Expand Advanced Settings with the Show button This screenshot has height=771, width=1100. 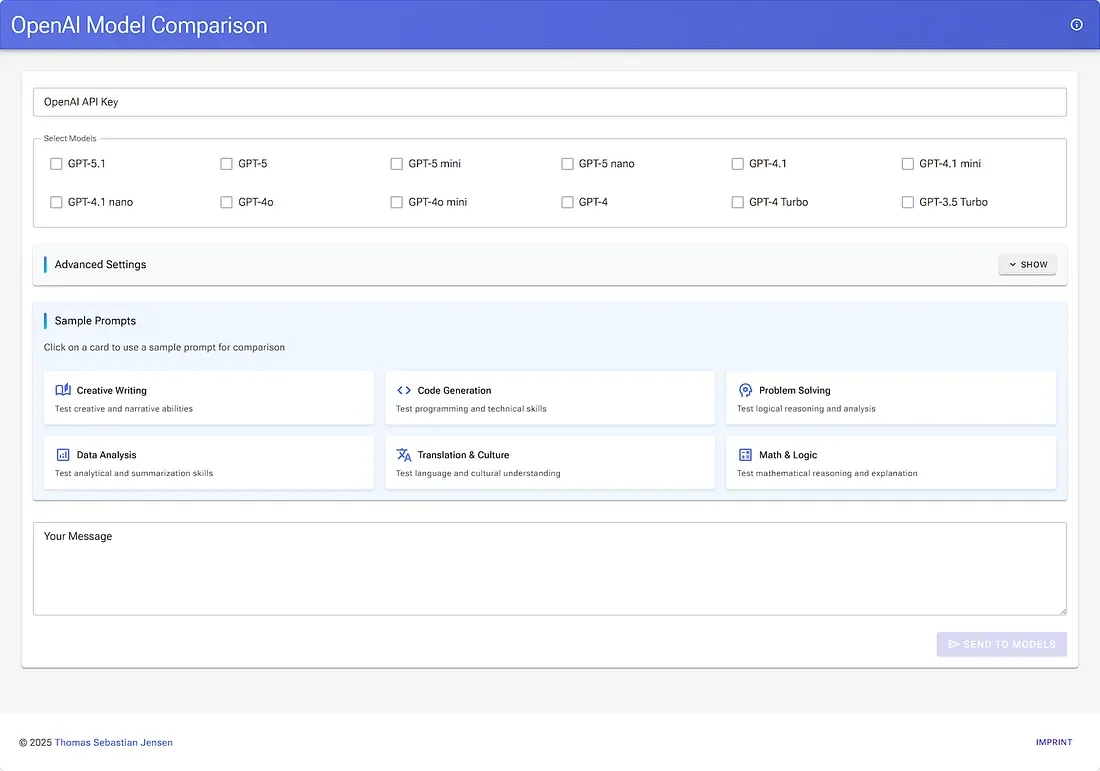click(1027, 264)
